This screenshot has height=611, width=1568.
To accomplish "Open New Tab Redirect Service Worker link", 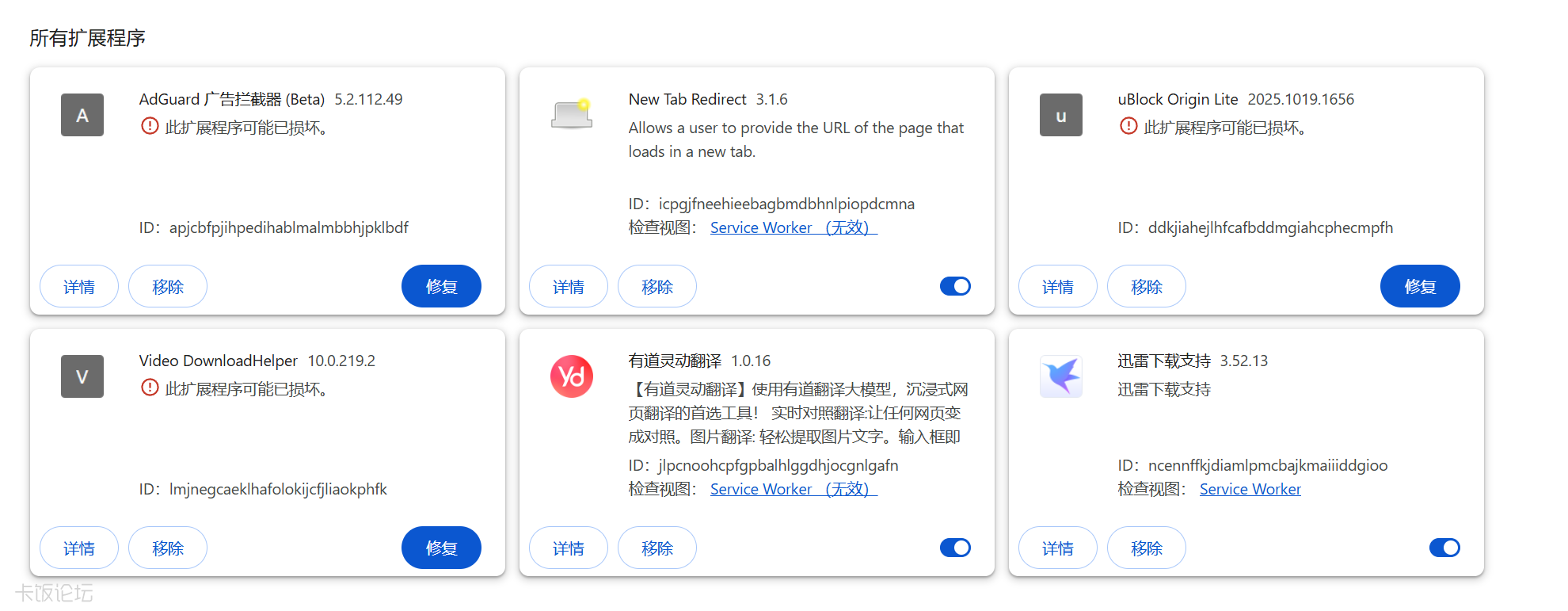I will (794, 227).
